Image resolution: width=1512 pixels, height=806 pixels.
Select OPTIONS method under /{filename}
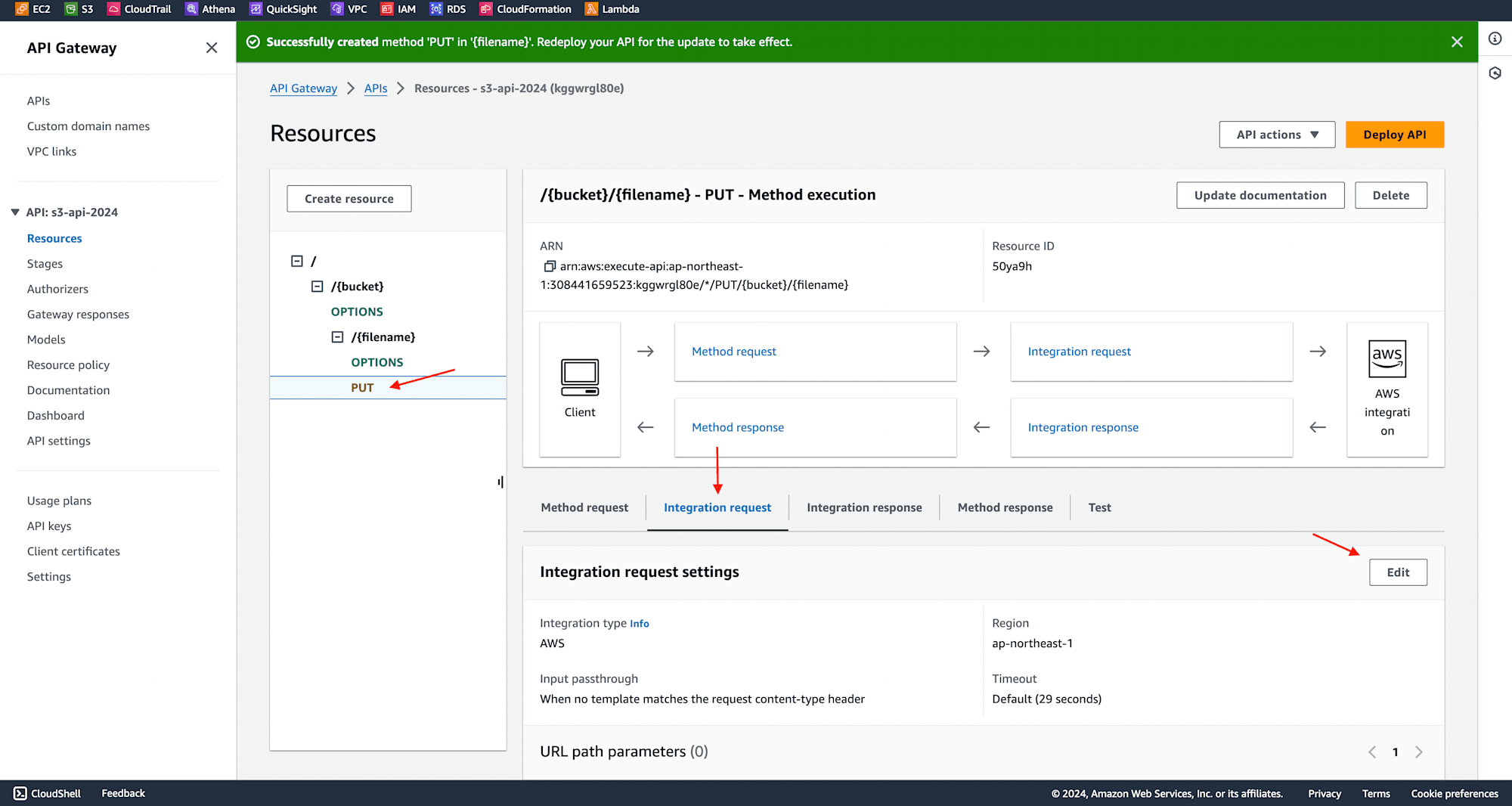tap(377, 362)
